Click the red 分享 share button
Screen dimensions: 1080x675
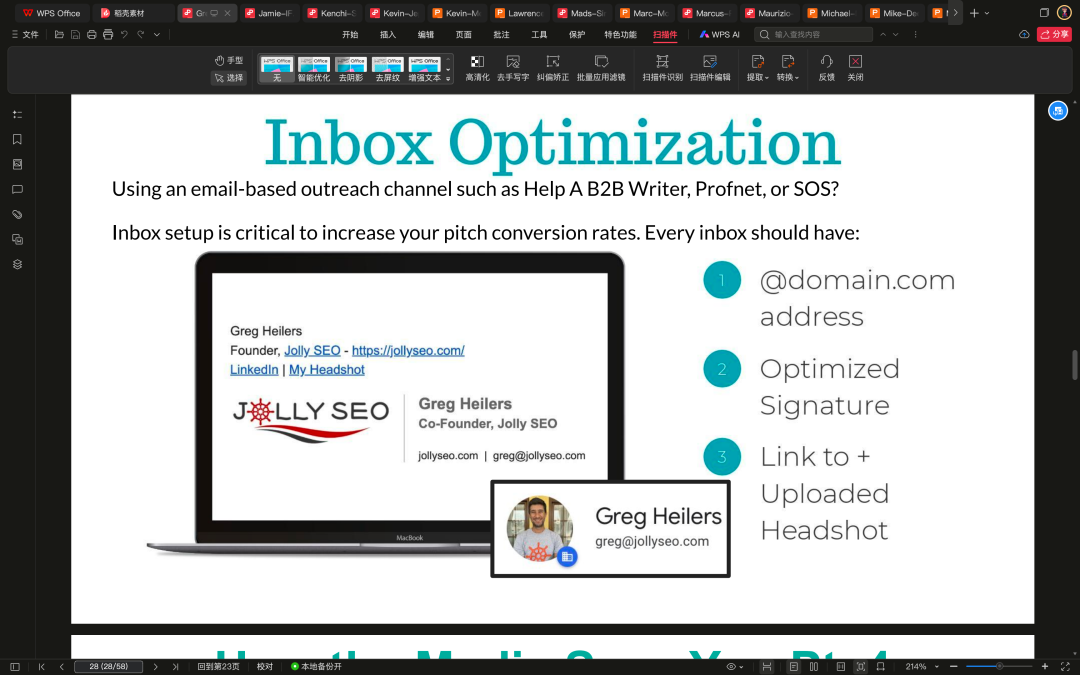click(1054, 34)
